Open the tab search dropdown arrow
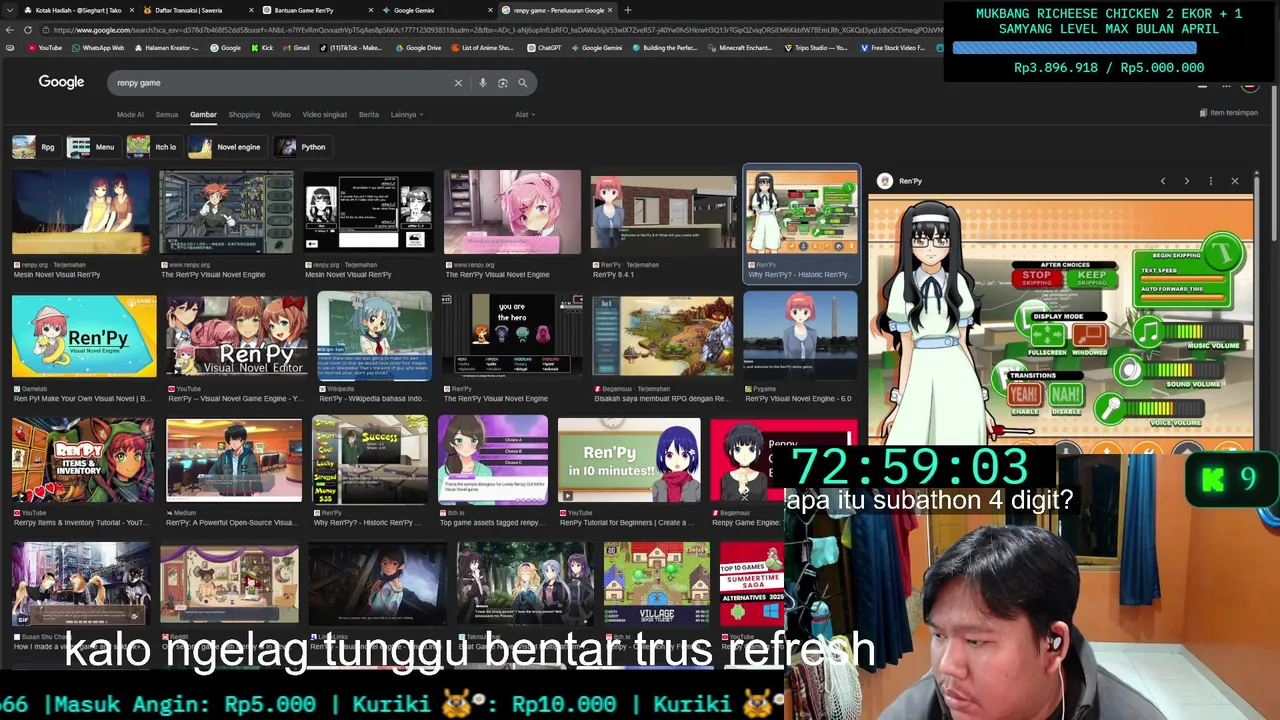1280x720 pixels. (x=9, y=10)
